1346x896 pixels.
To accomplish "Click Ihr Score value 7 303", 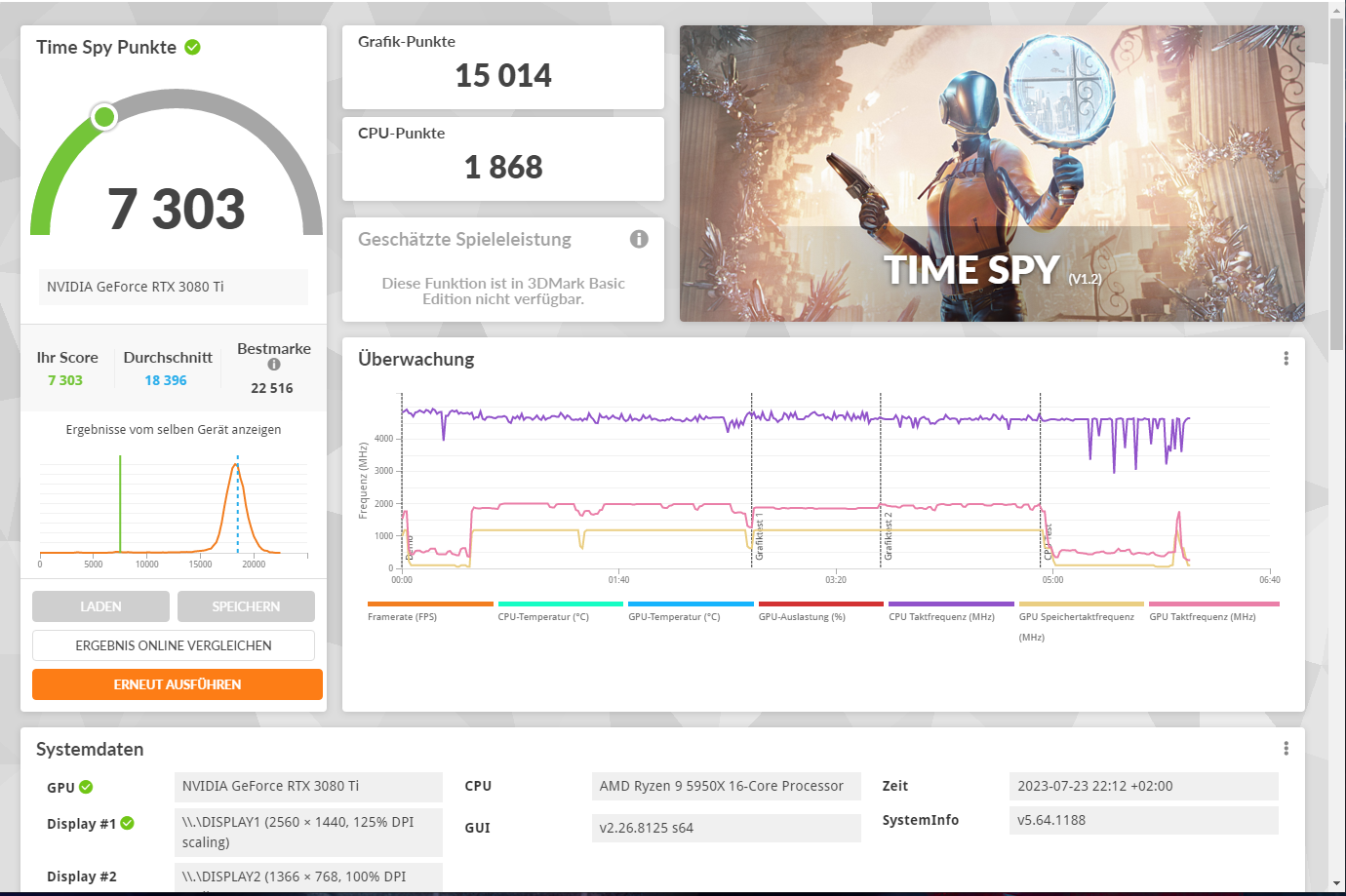I will coord(65,380).
